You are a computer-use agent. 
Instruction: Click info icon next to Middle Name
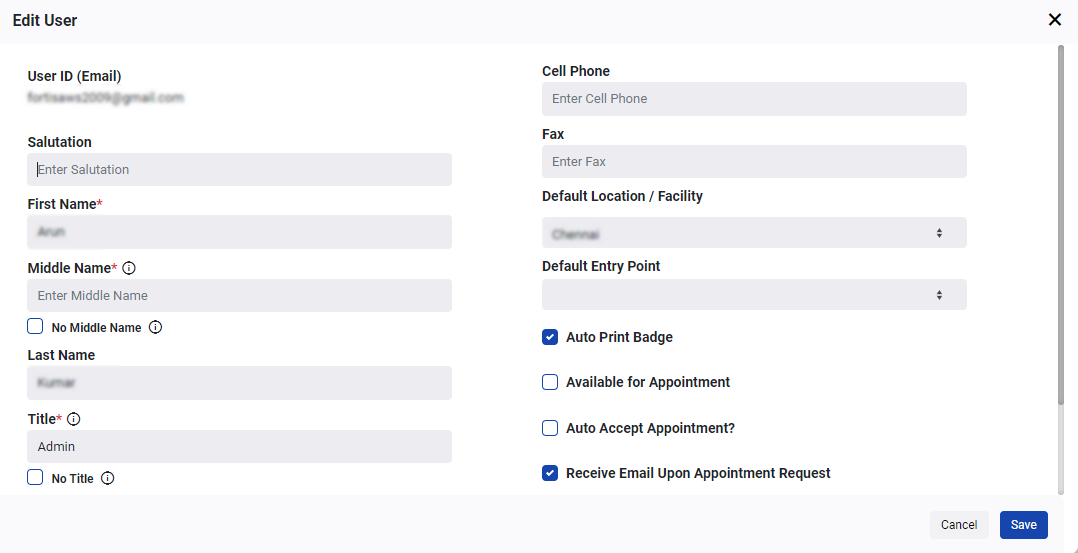(x=129, y=268)
